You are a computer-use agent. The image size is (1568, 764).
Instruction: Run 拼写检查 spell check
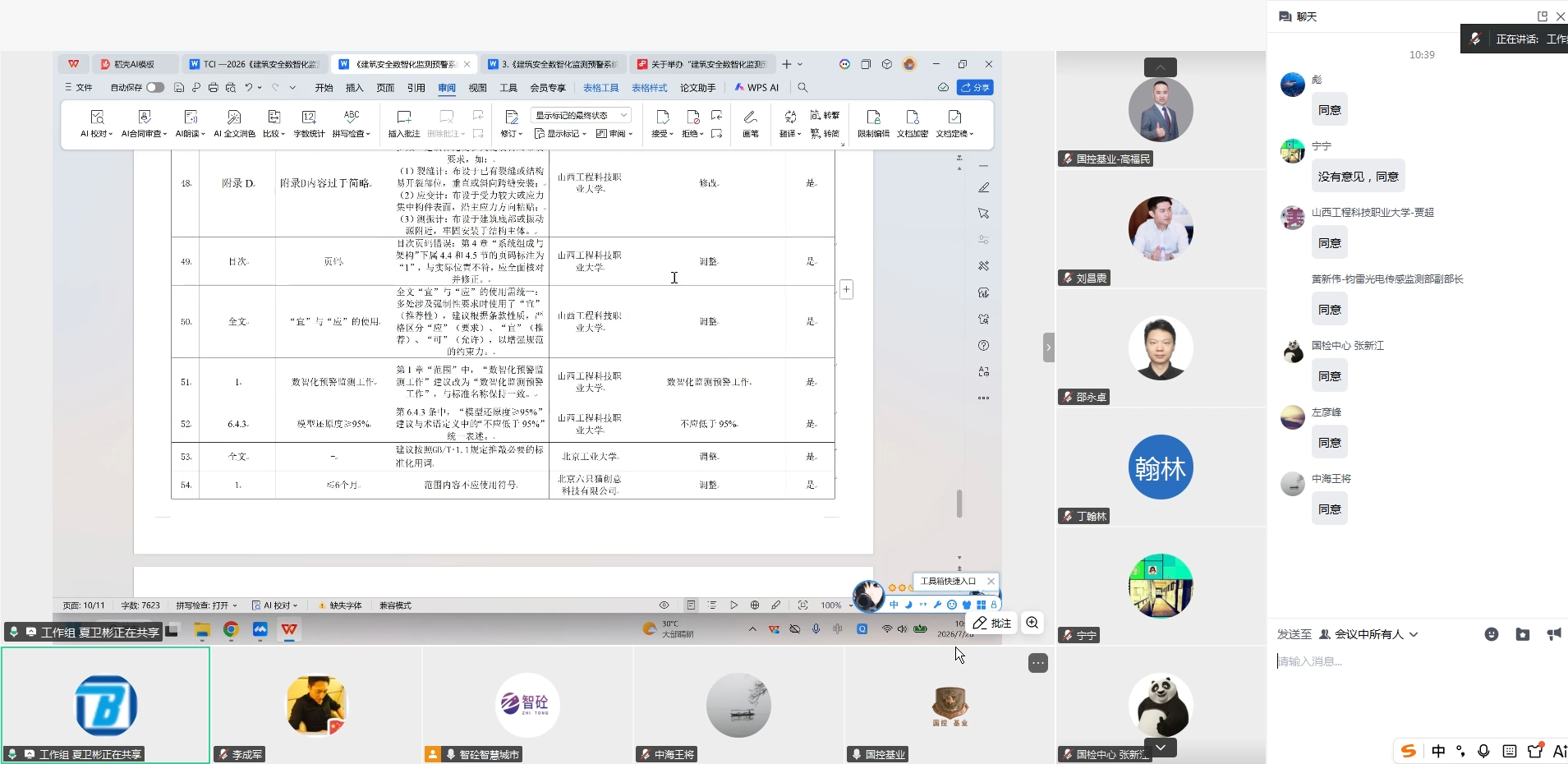click(x=352, y=123)
